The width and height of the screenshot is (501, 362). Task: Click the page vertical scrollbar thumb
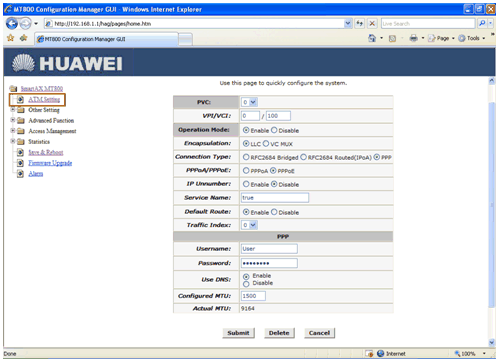[492, 205]
